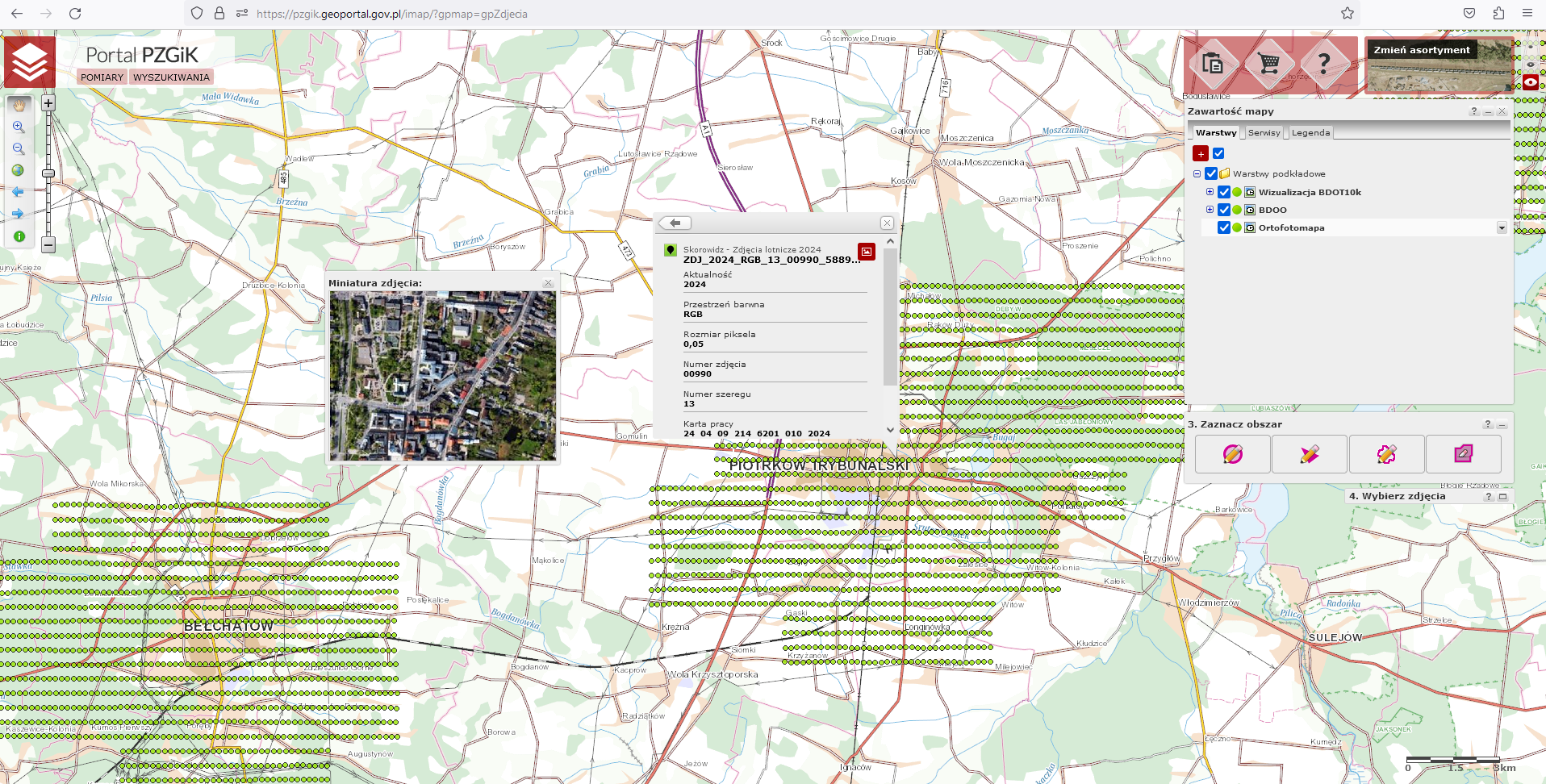
Task: Open the Ortofotomapa layer dropdown arrow
Action: 1502,227
